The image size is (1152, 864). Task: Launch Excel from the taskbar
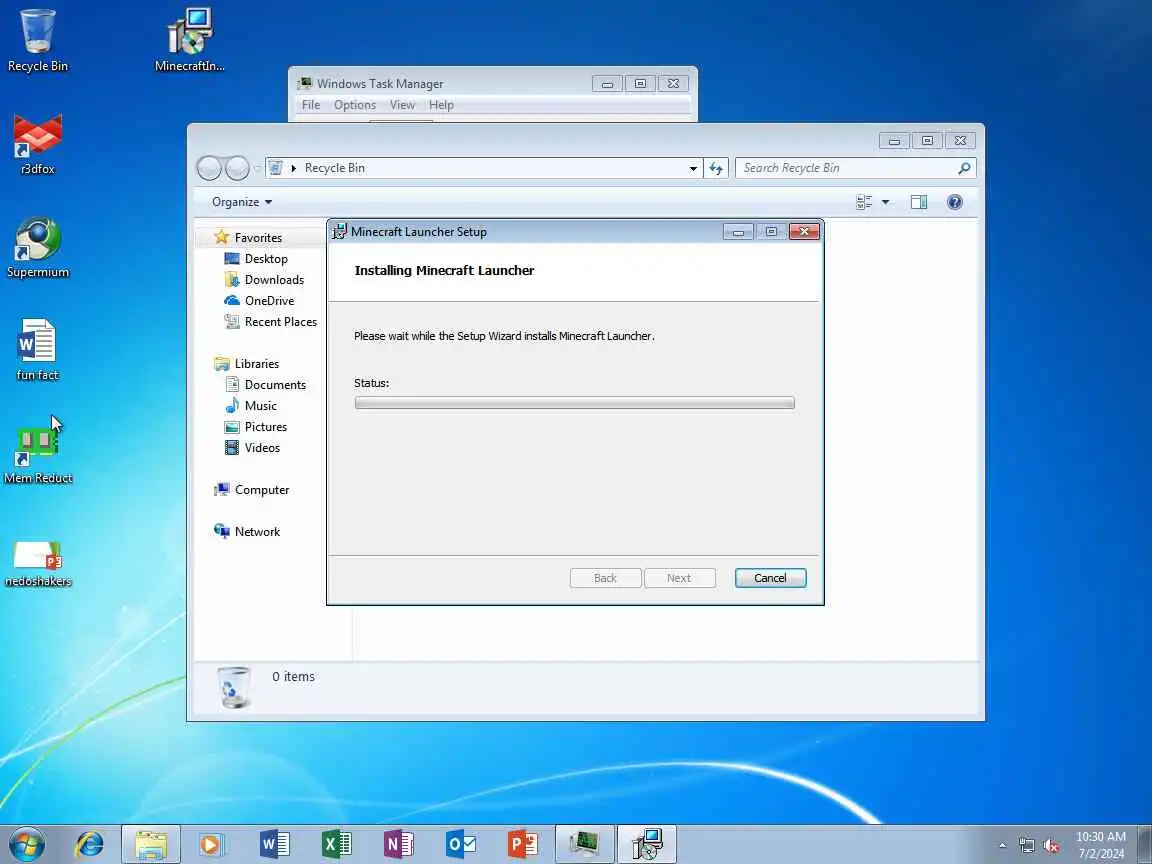pyautogui.click(x=336, y=844)
